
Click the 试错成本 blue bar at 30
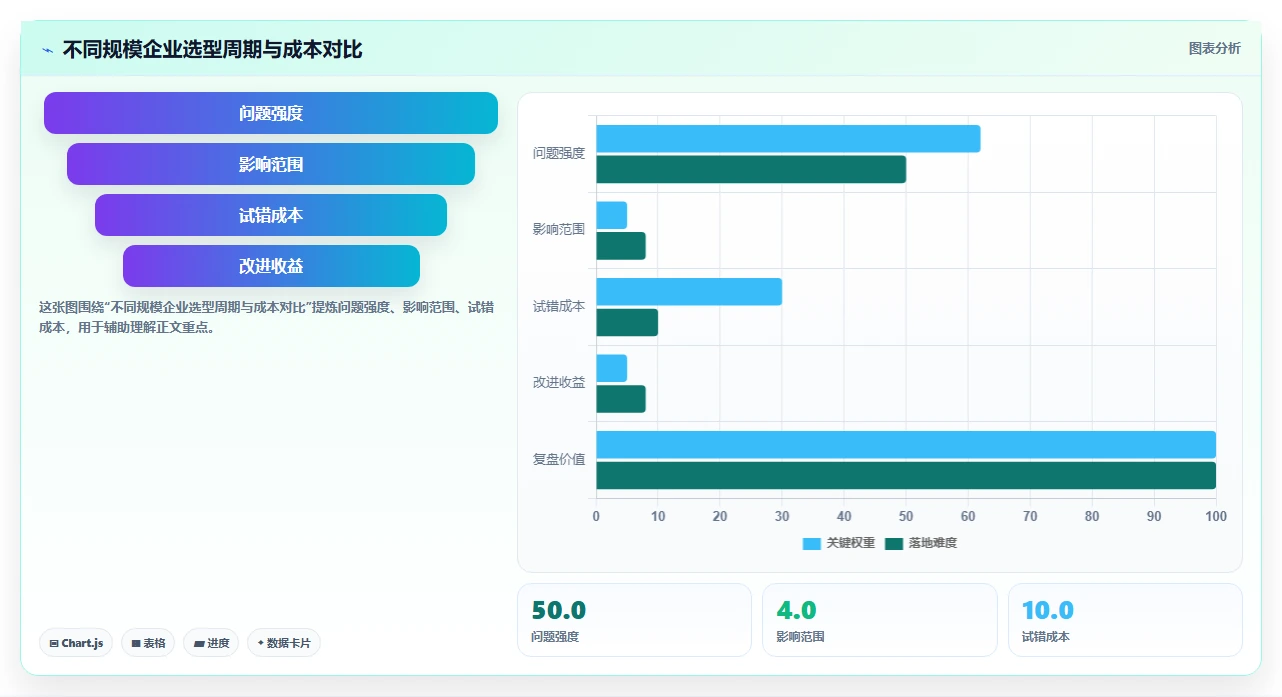tap(689, 292)
